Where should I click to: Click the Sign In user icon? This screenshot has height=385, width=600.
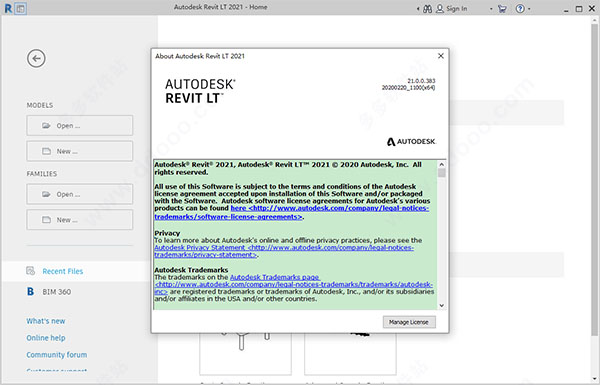tap(440, 8)
